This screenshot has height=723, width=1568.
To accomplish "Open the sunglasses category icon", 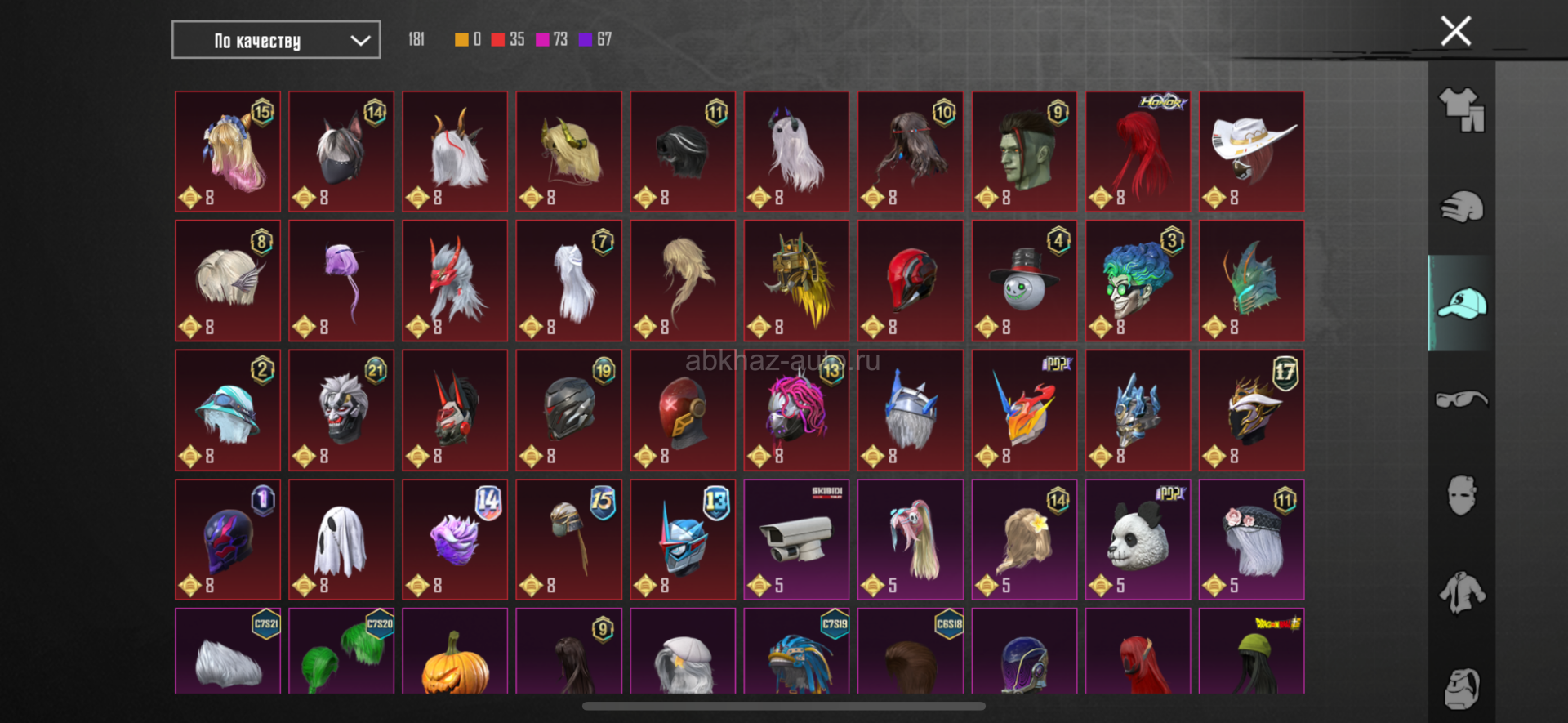I will tap(1462, 399).
